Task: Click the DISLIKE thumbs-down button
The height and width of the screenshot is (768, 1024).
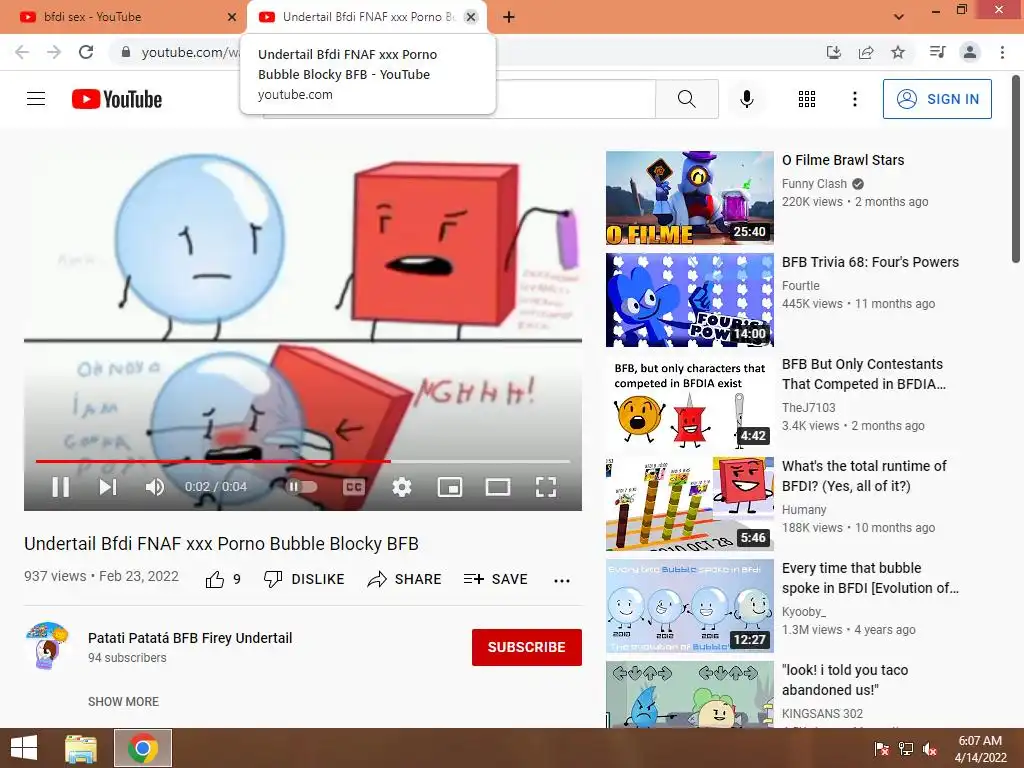Action: tap(304, 579)
